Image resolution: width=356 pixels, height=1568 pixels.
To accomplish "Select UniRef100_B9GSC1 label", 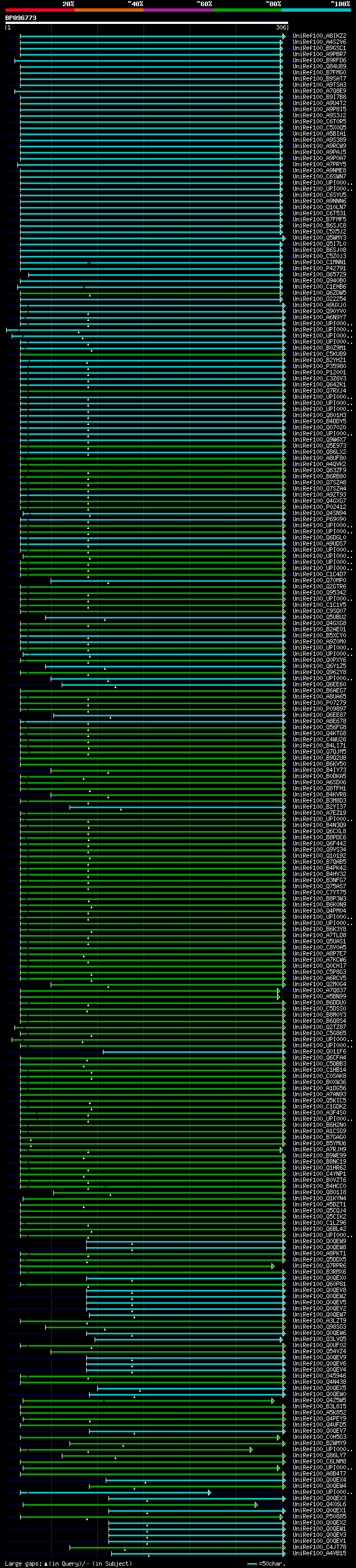I will point(319,48).
